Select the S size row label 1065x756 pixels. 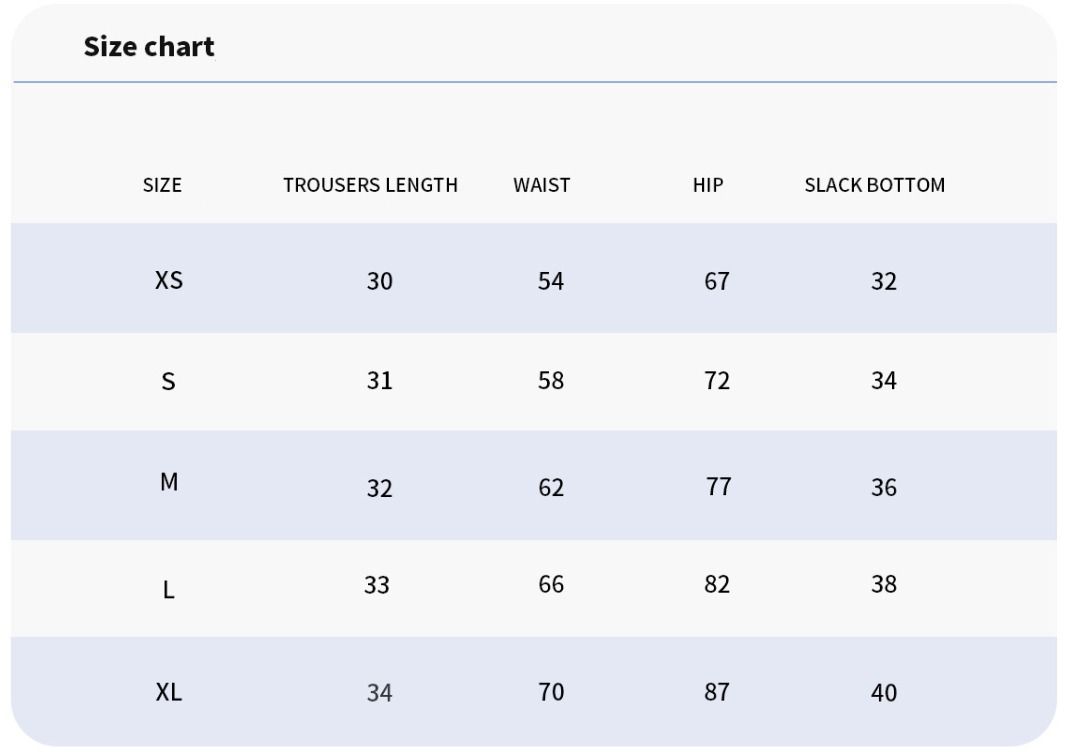coord(168,381)
